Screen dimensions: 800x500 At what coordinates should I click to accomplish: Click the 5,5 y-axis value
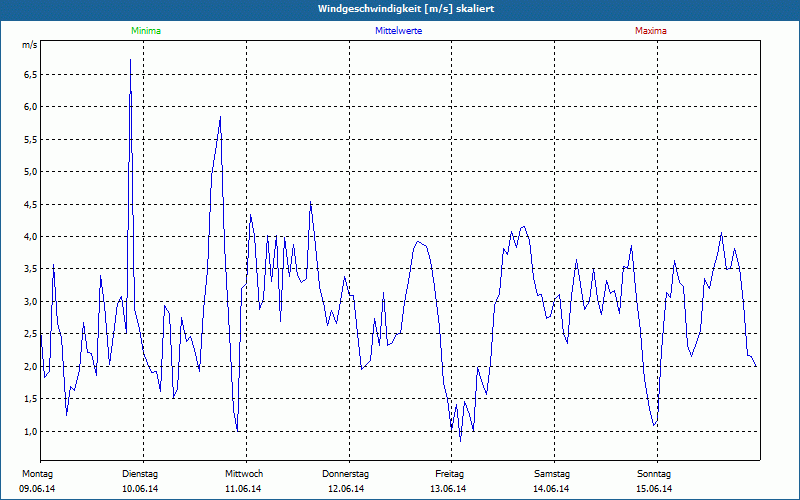point(31,139)
